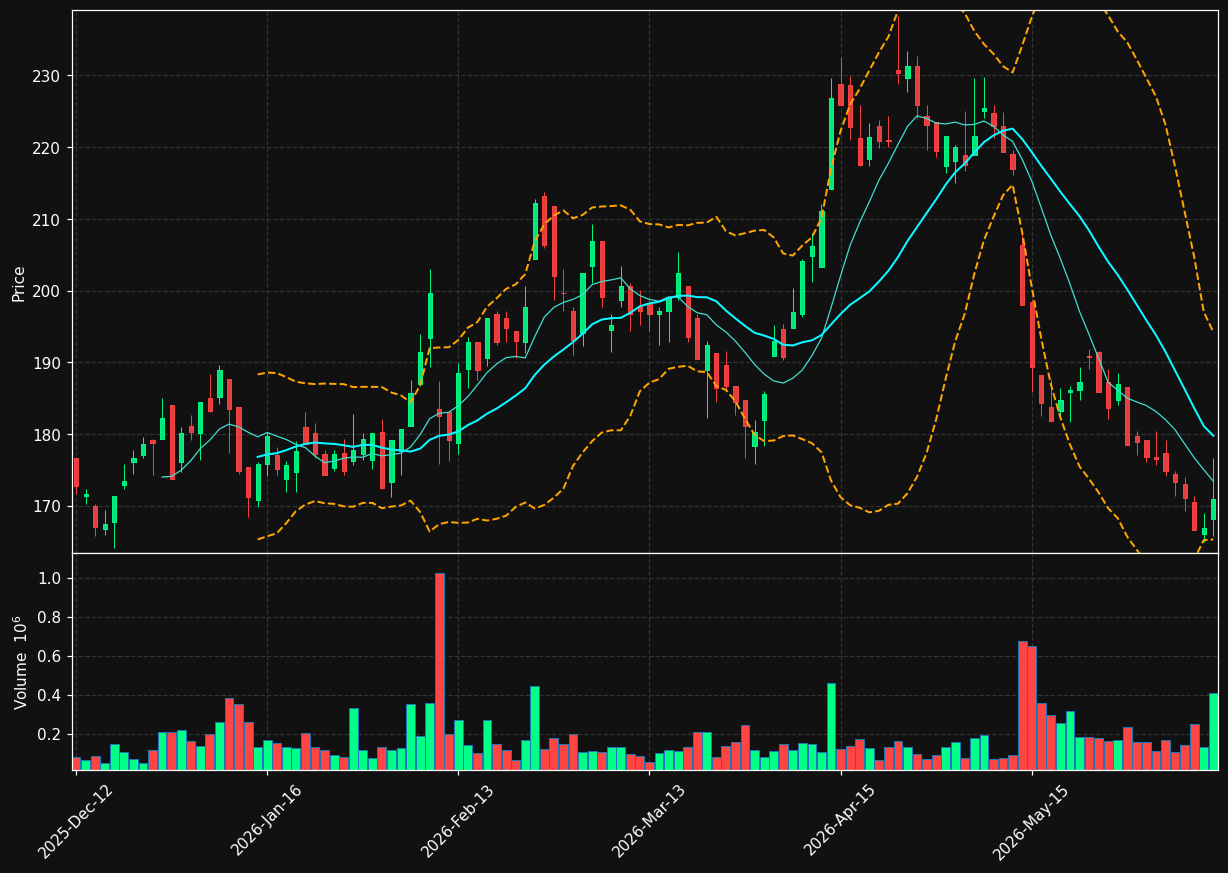Click the 2026-Feb-13 date label
The height and width of the screenshot is (873, 1228).
(458, 821)
